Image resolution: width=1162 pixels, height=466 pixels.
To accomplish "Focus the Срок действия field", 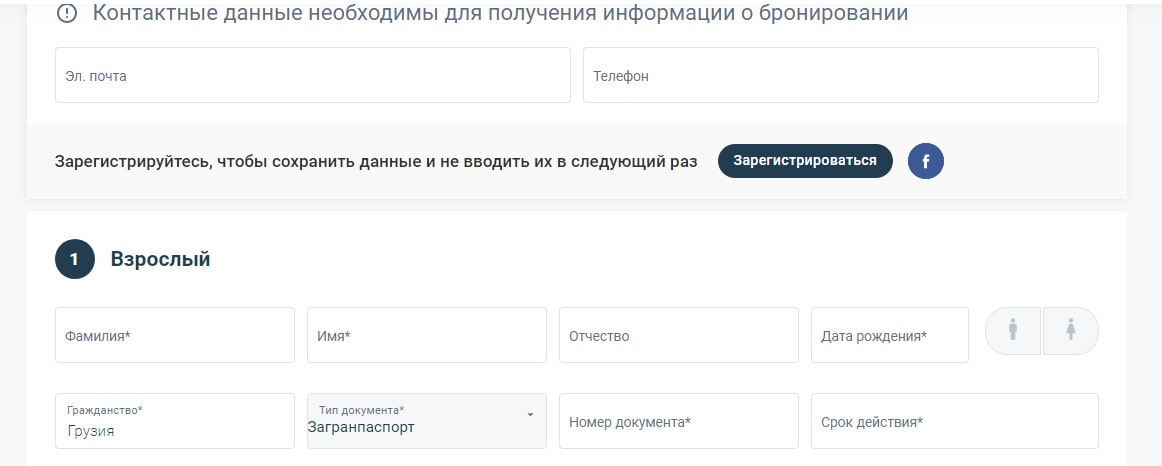I will (x=954, y=421).
